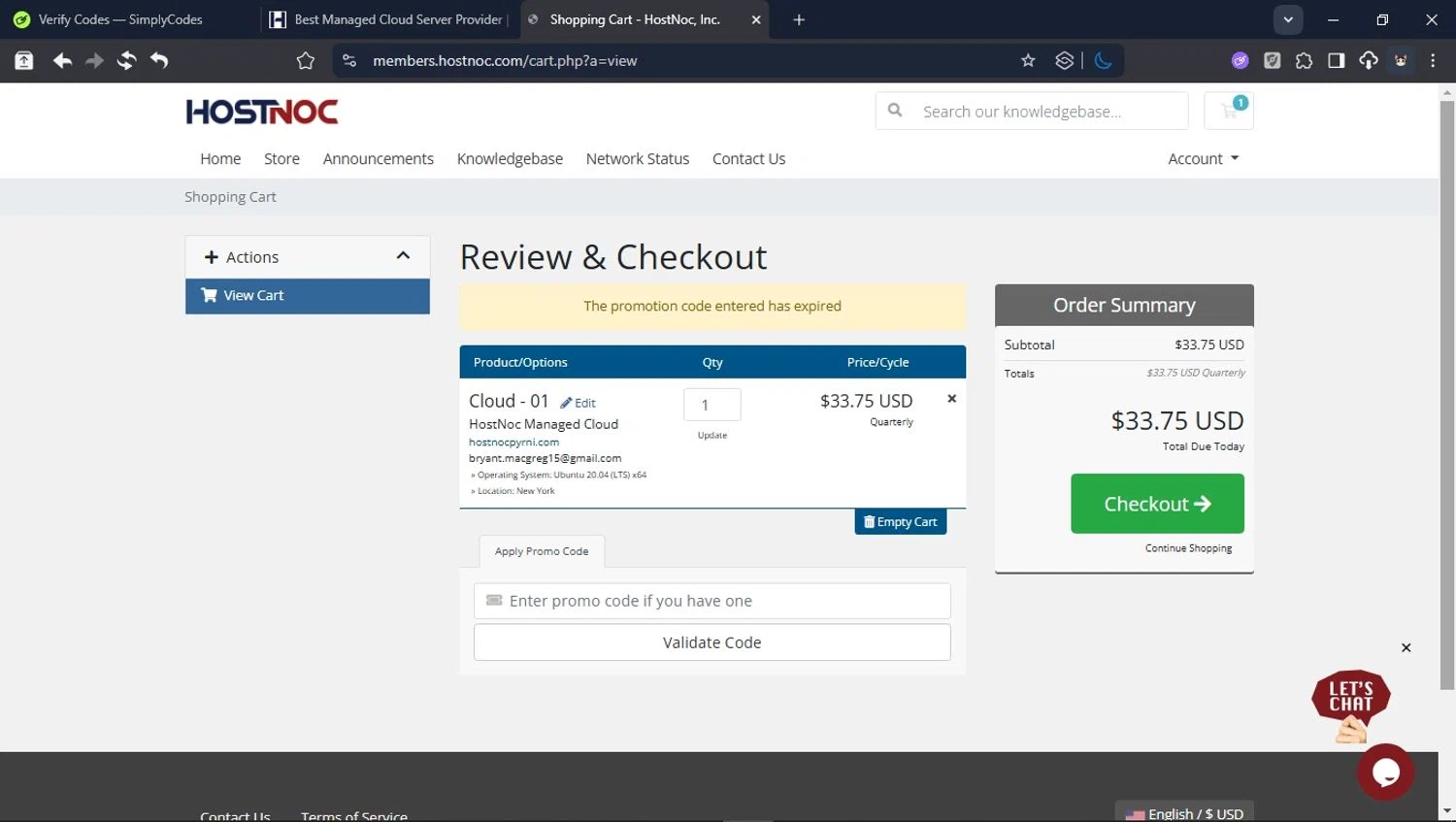Image resolution: width=1456 pixels, height=822 pixels.
Task: Open the browser profile avatar icon
Action: (x=1401, y=60)
